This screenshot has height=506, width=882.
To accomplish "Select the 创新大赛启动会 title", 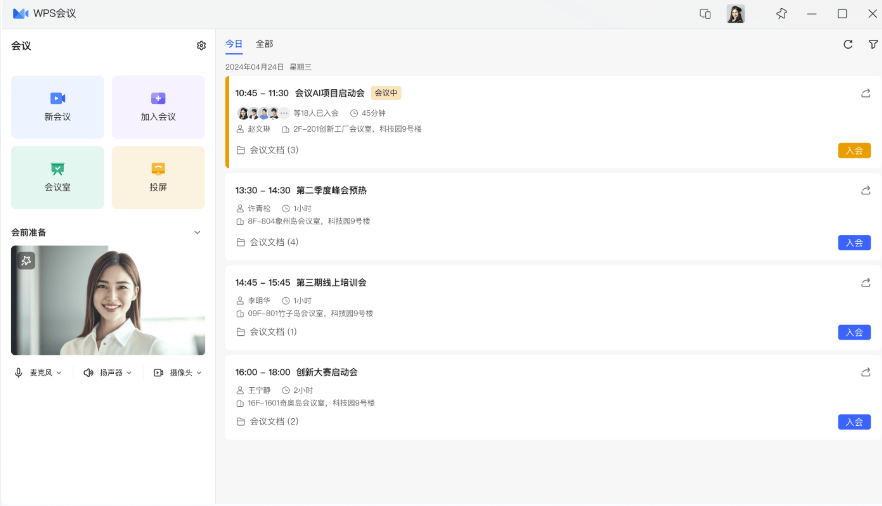I will [x=327, y=372].
